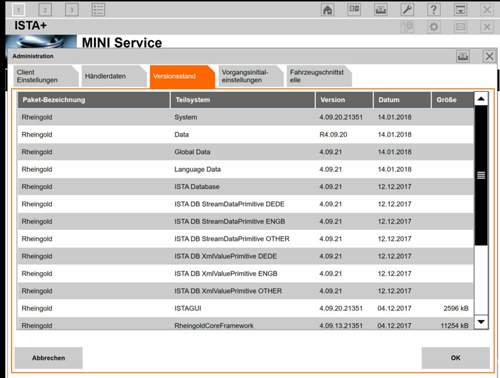The width and height of the screenshot is (500, 378).
Task: Select the Versionsstand tab
Action: [x=182, y=76]
